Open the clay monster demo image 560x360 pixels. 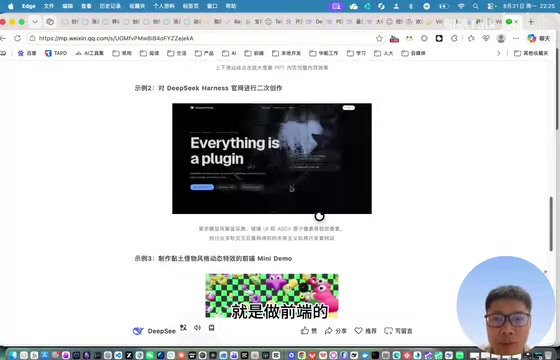tap(272, 296)
